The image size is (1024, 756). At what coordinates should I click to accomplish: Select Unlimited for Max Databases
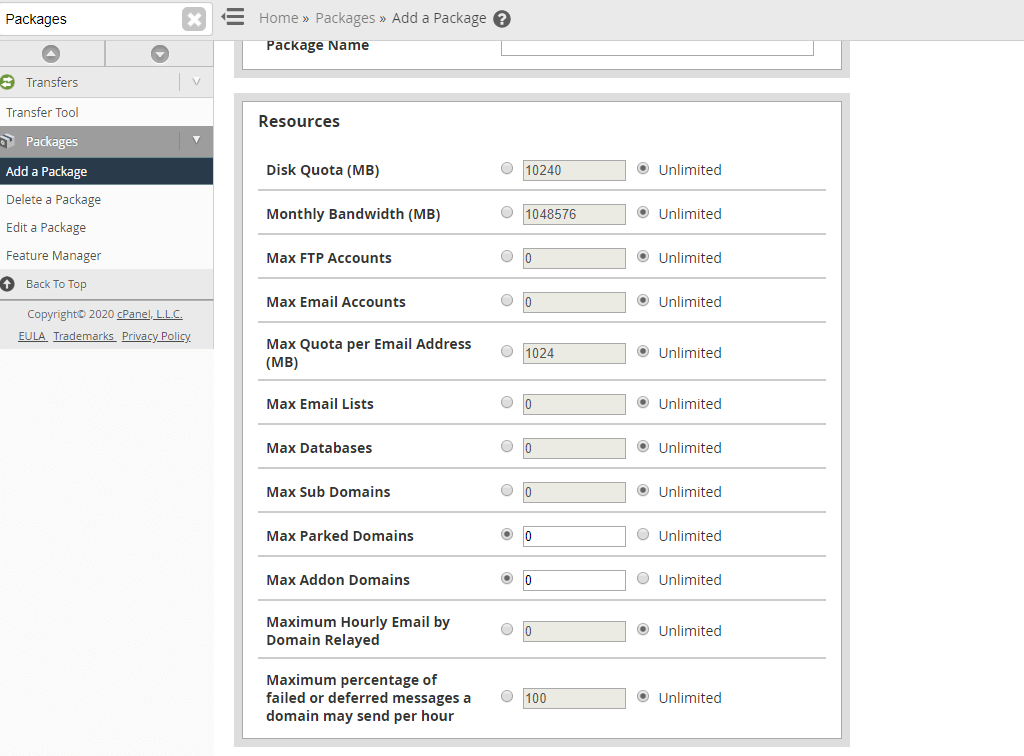(643, 447)
